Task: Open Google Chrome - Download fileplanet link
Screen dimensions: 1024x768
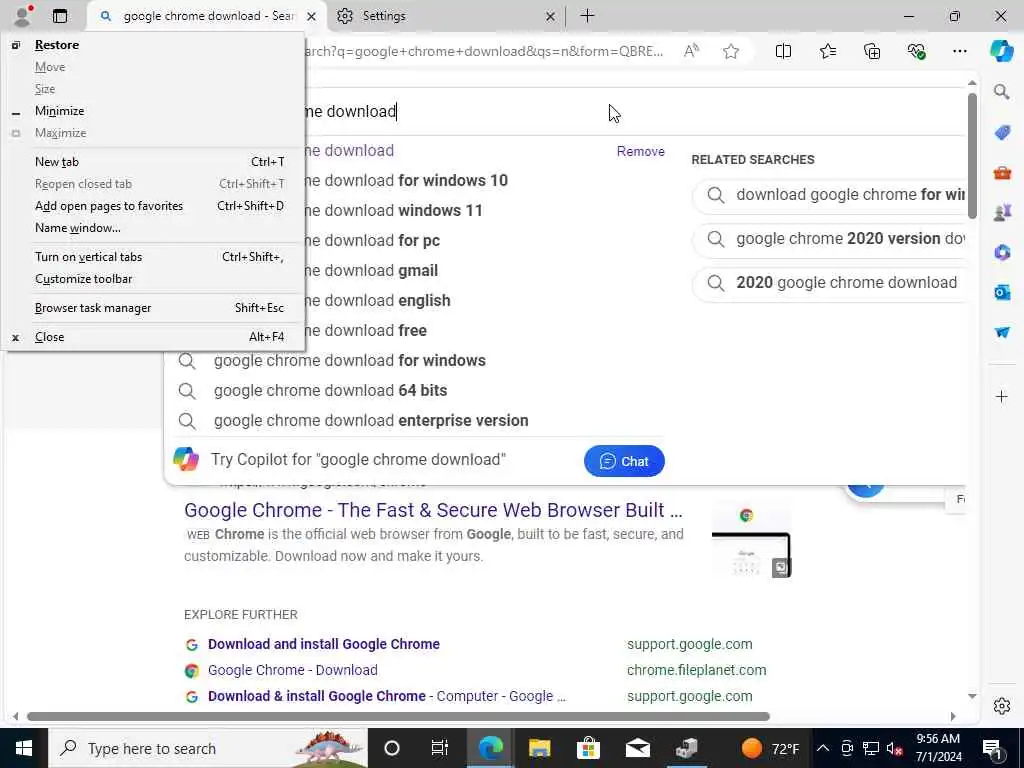Action: 293,670
